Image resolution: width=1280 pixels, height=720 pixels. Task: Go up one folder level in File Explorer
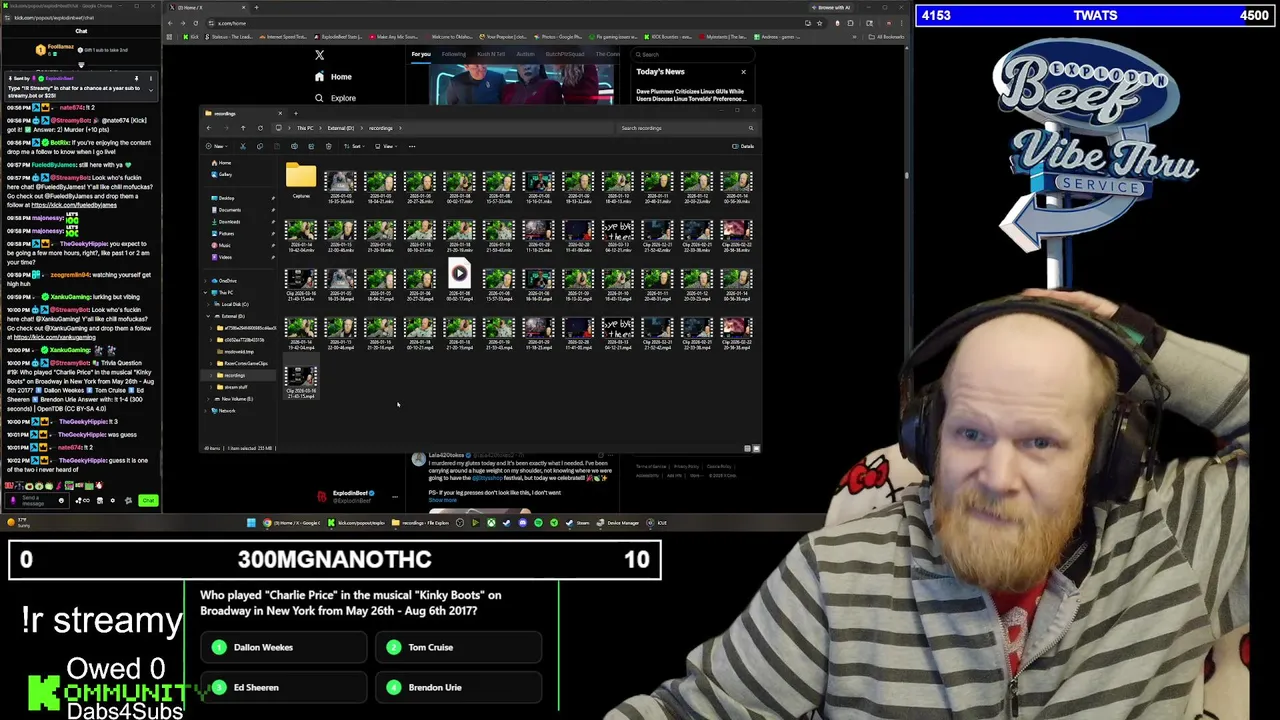click(x=243, y=128)
